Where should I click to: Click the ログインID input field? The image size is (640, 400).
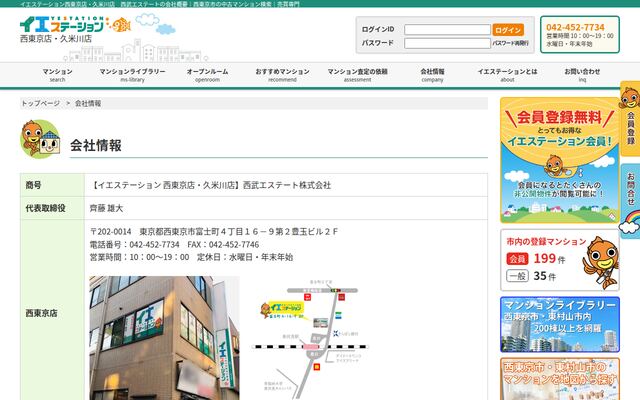447,29
